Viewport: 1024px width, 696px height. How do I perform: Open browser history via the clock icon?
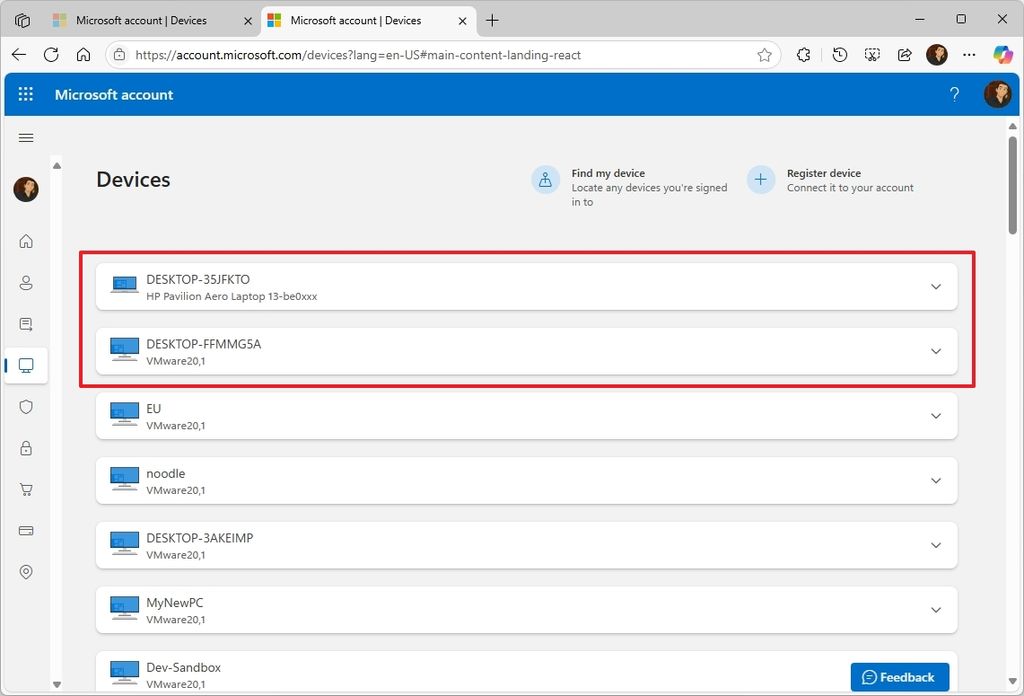[x=840, y=55]
